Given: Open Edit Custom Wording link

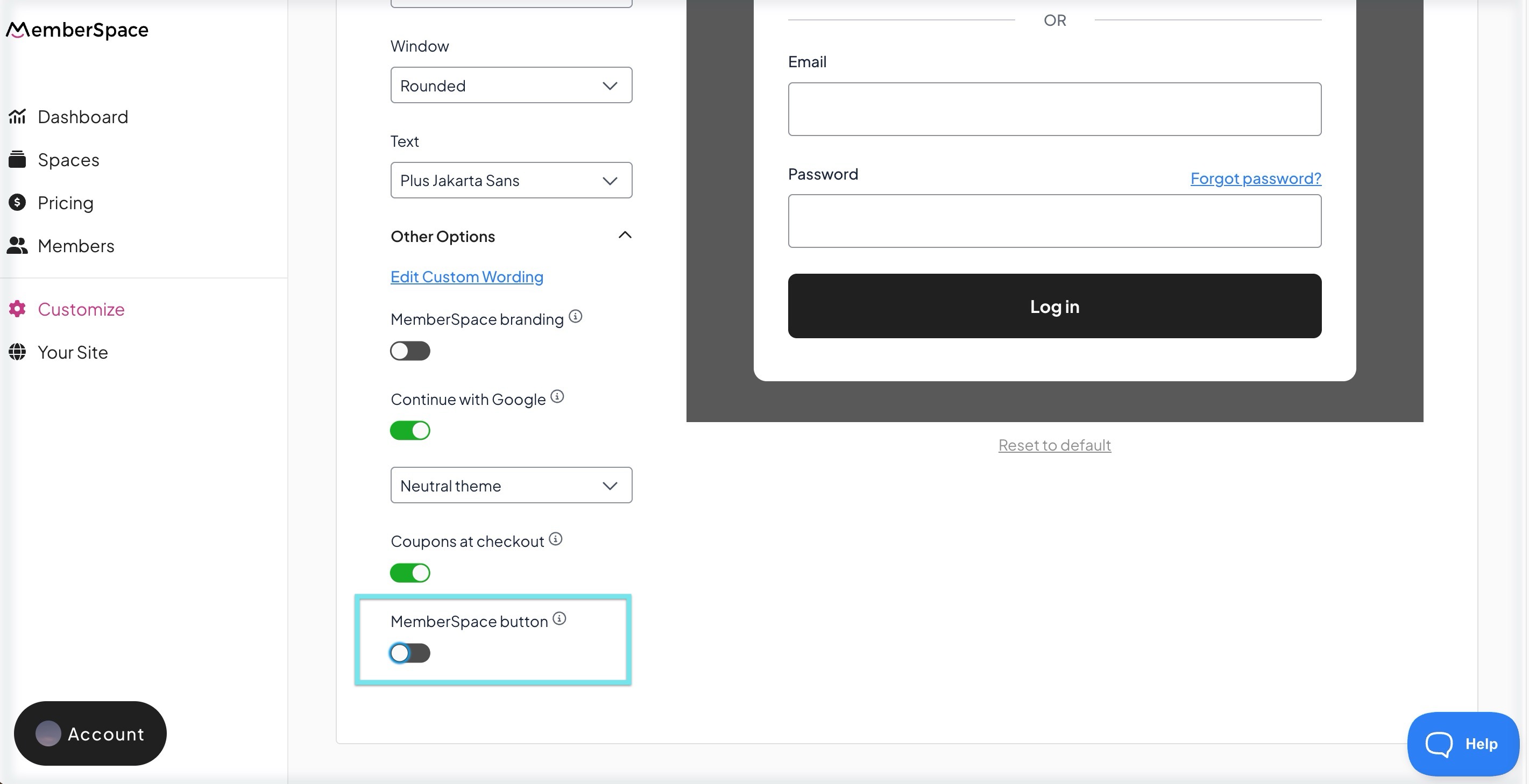Looking at the screenshot, I should click(466, 277).
